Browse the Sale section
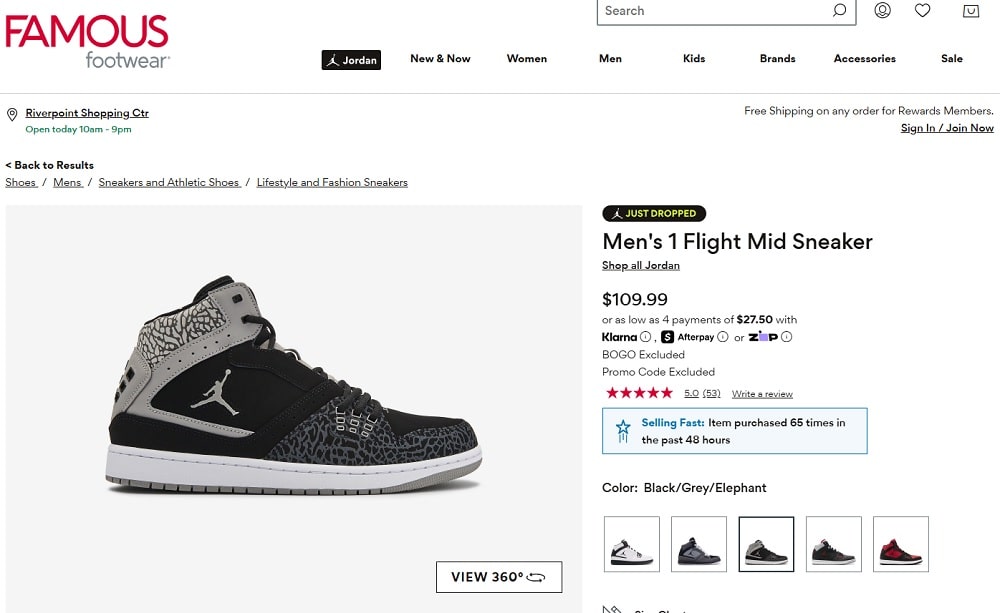This screenshot has width=1000, height=613. (x=951, y=59)
